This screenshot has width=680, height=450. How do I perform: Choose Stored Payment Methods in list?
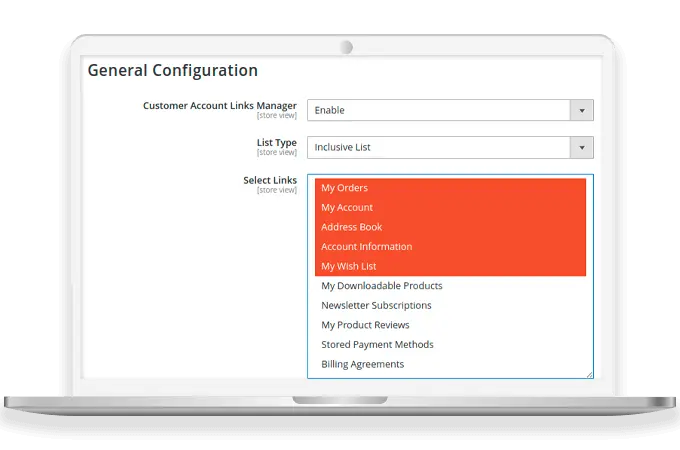click(x=377, y=345)
